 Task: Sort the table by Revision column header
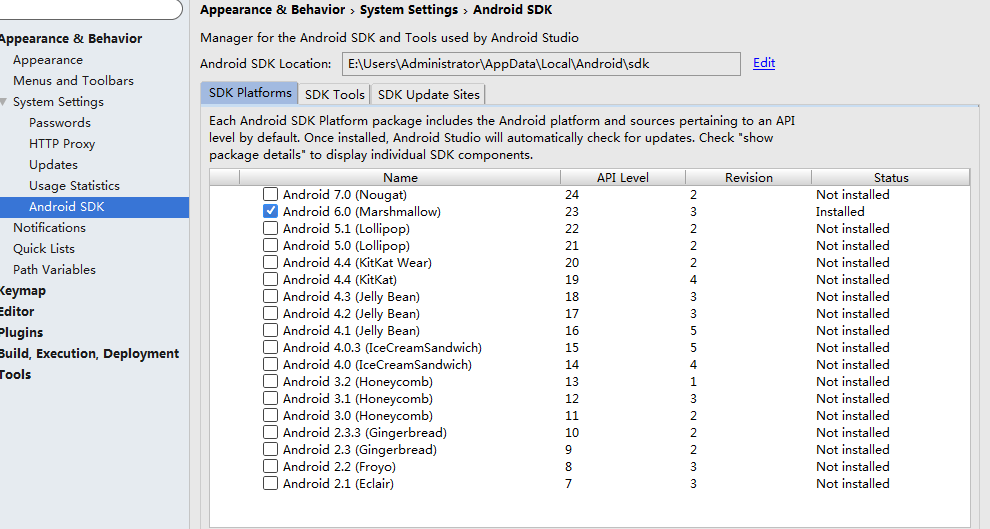(749, 177)
